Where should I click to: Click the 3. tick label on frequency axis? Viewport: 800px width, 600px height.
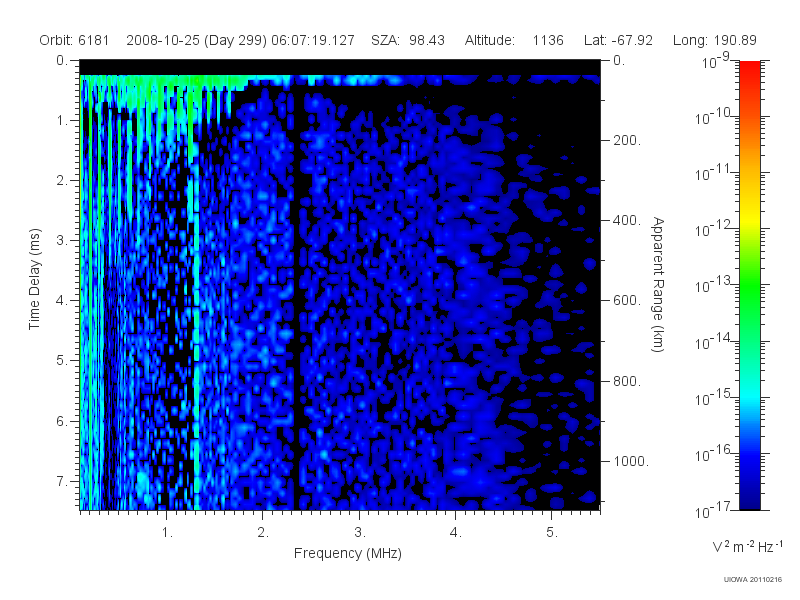click(360, 532)
